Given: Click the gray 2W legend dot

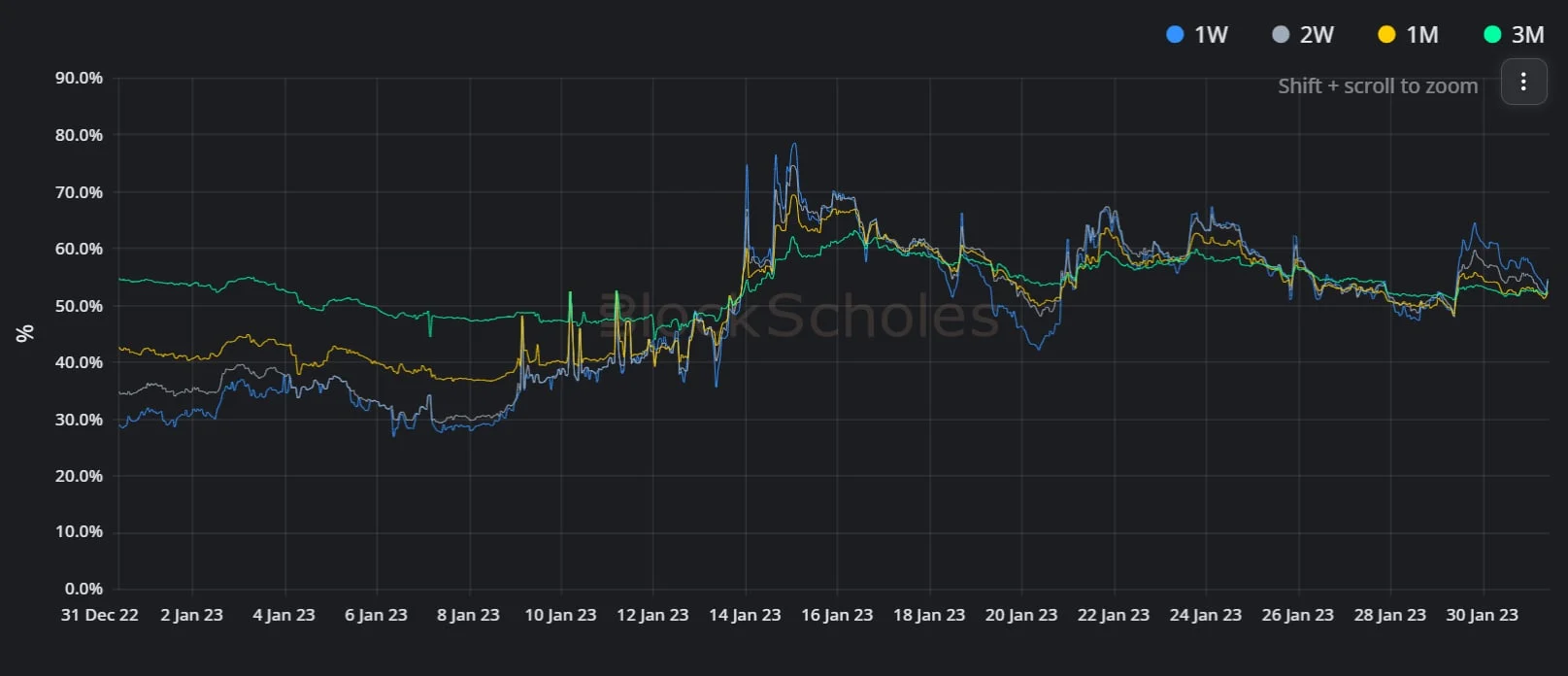Looking at the screenshot, I should click(1281, 35).
